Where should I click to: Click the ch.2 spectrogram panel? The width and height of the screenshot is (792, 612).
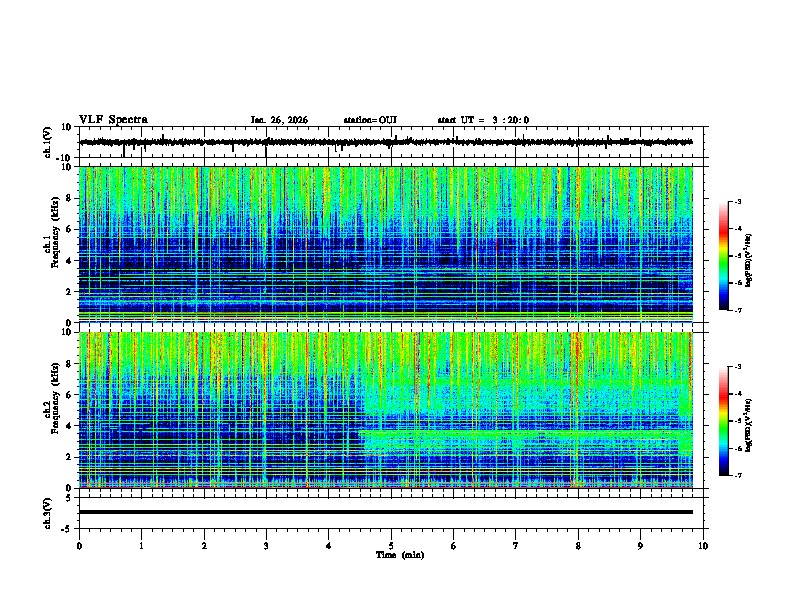tap(386, 410)
